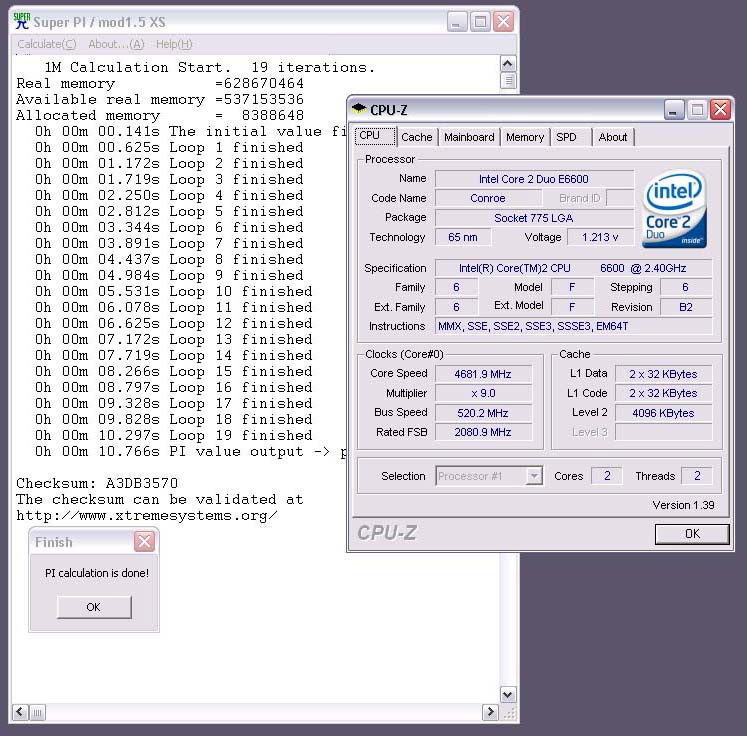The height and width of the screenshot is (736, 747).
Task: Switch to the SPD tab
Action: 566,137
